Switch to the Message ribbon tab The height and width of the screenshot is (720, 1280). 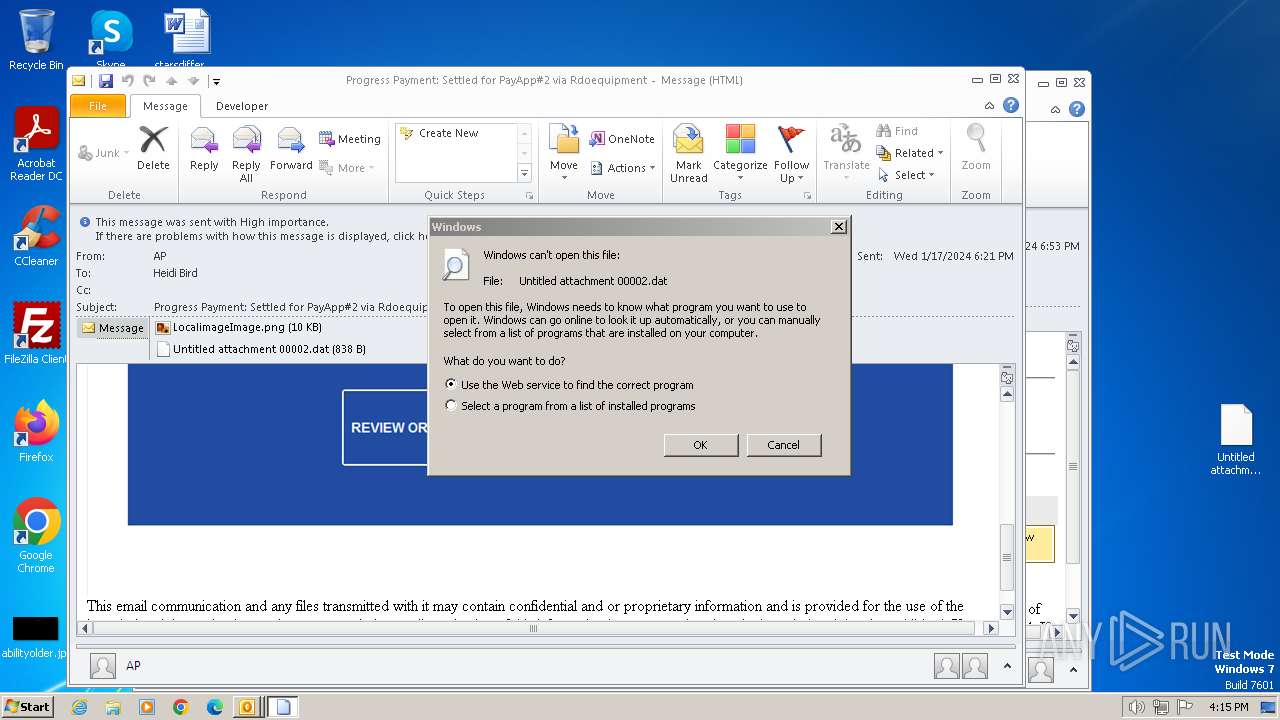click(x=165, y=106)
